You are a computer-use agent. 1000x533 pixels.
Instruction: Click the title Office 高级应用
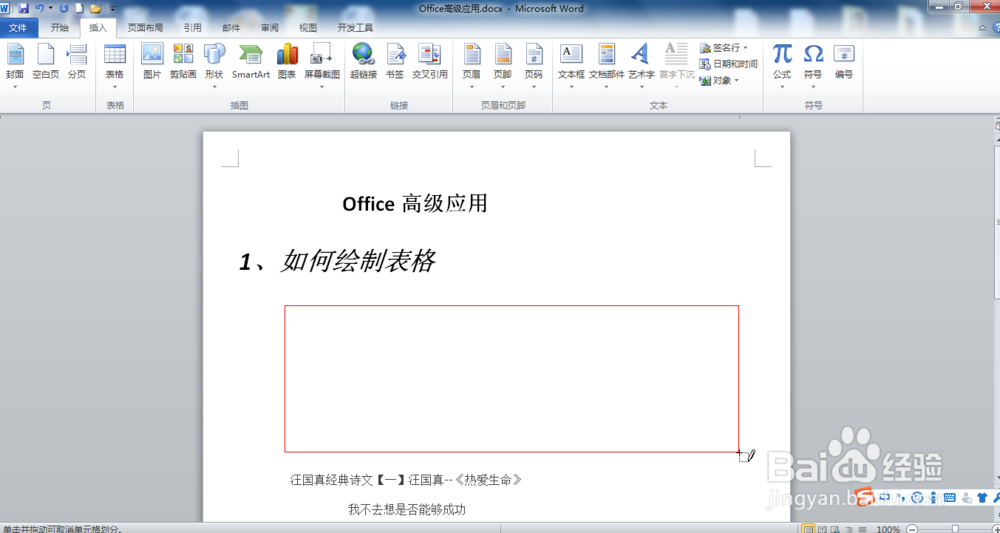click(x=415, y=203)
